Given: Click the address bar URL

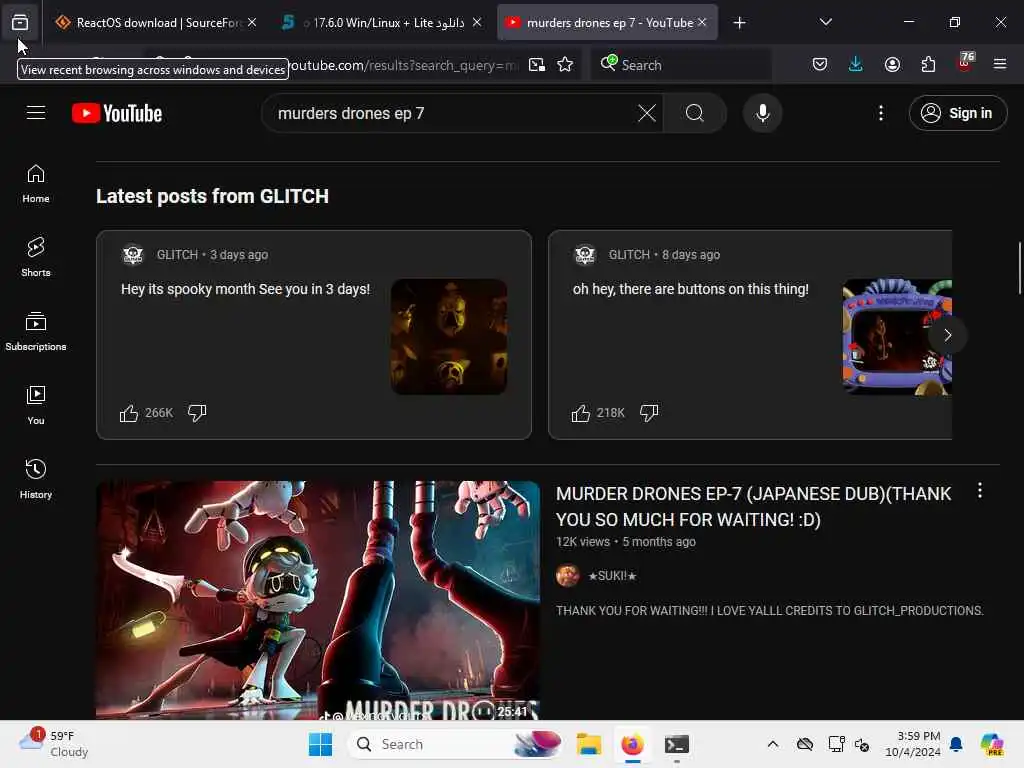Looking at the screenshot, I should (404, 65).
